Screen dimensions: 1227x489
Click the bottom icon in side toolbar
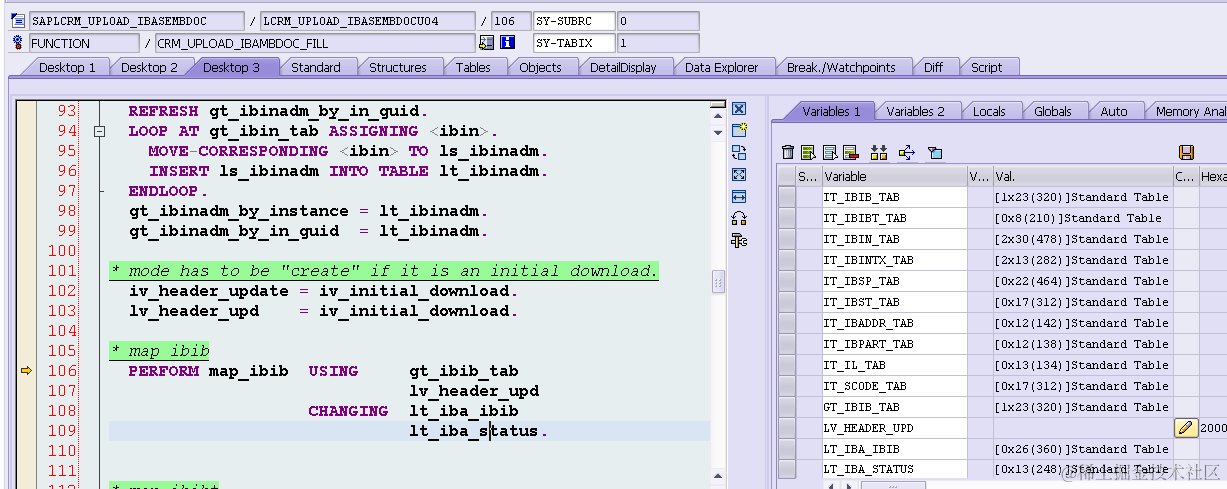[739, 240]
